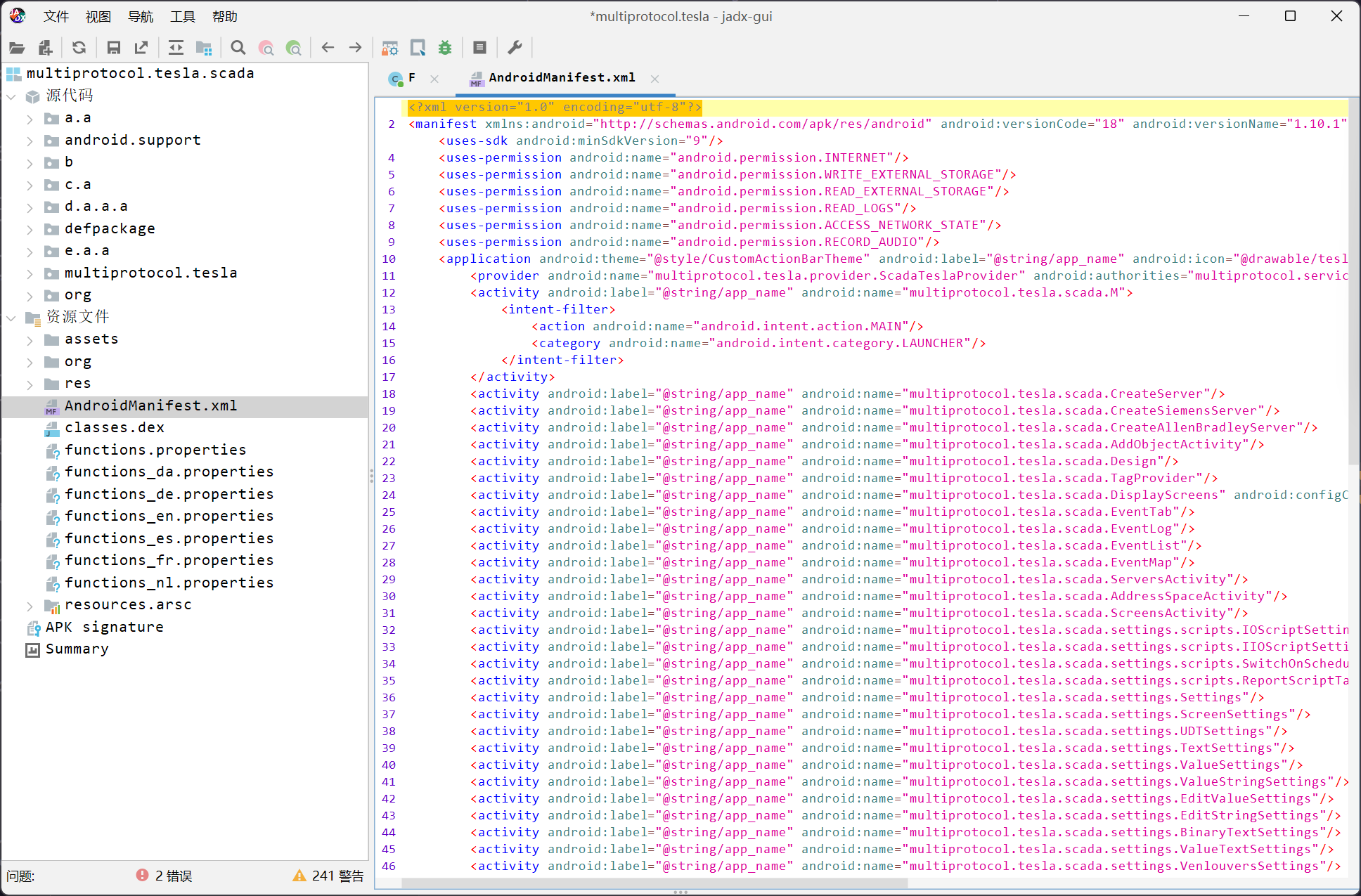Viewport: 1361px width, 896px height.
Task: Open class search with the pink magnifier icon
Action: coord(266,48)
